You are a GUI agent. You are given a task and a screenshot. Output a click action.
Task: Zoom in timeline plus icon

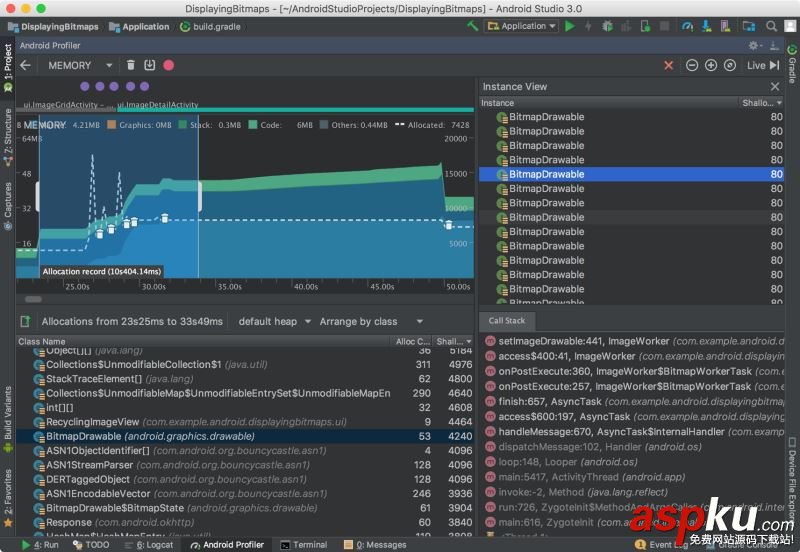point(711,65)
